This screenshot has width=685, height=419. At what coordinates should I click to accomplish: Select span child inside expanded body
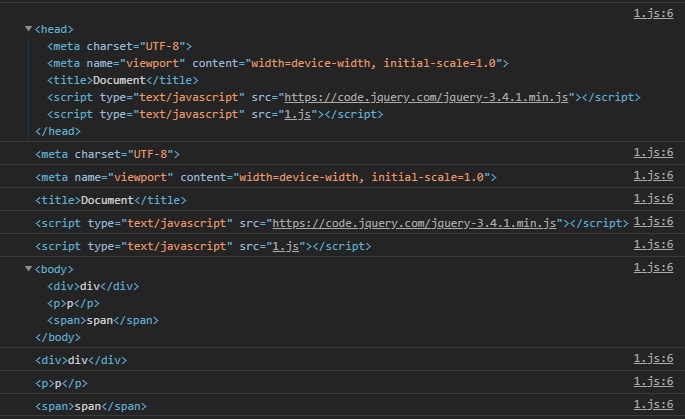[103, 320]
